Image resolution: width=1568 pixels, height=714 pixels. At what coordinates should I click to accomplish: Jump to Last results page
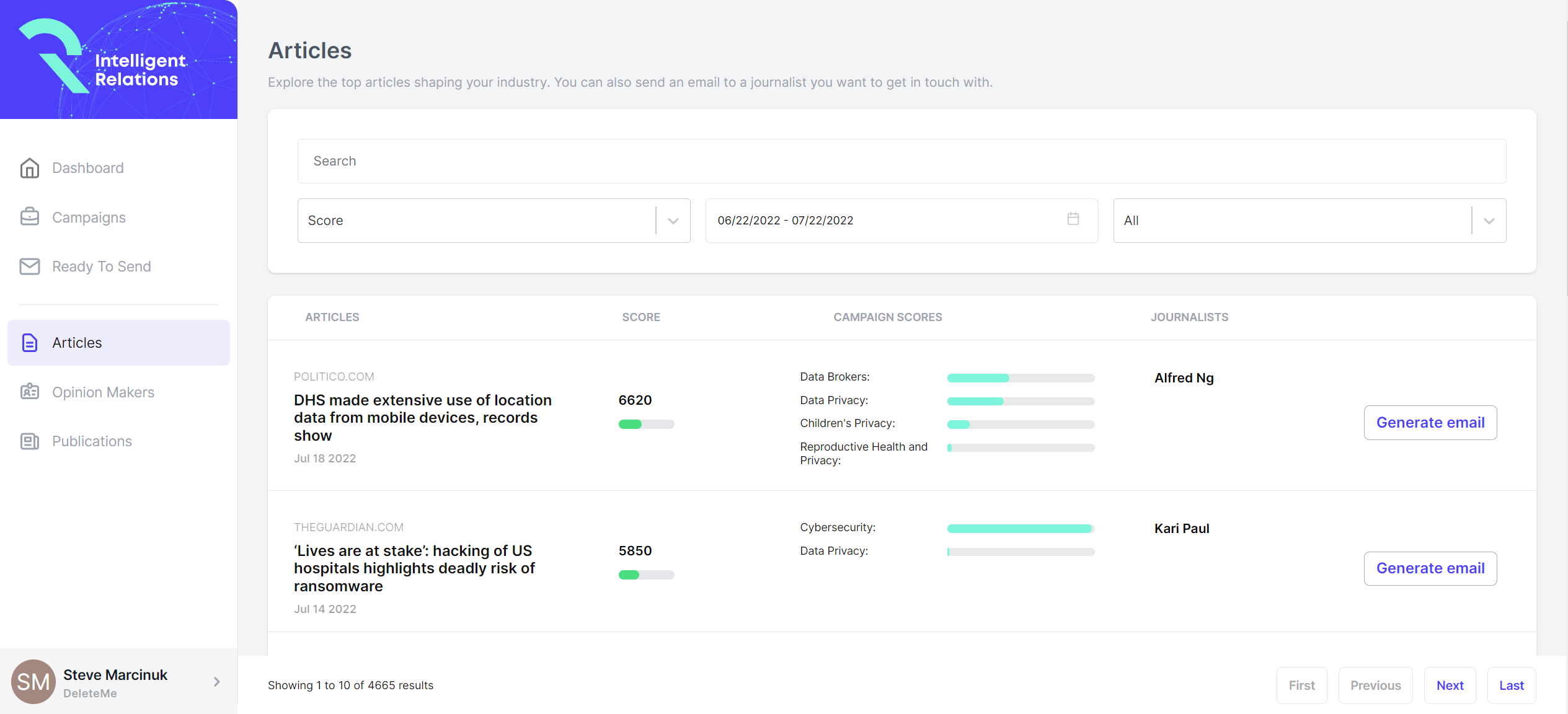point(1512,685)
